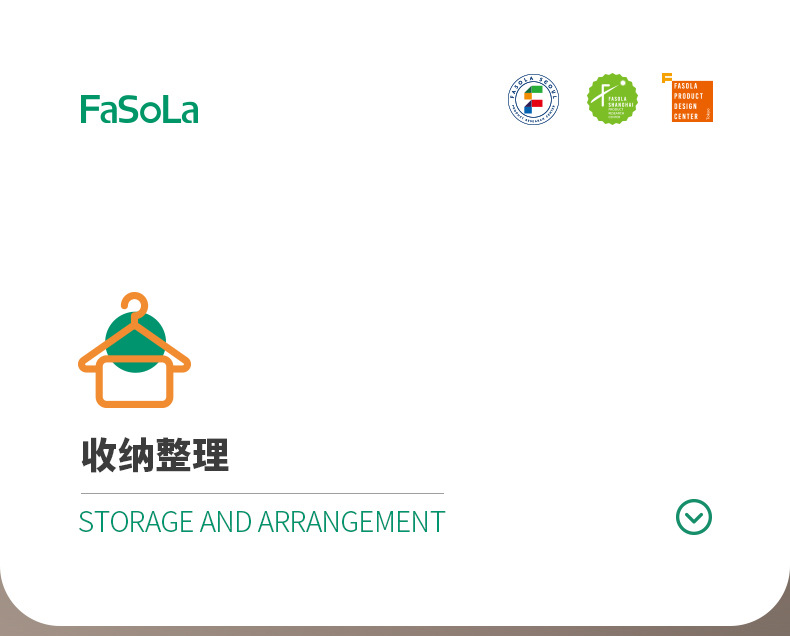Select the green FaSoLa Shanghai scalloped badge
The width and height of the screenshot is (790, 636).
[612, 99]
